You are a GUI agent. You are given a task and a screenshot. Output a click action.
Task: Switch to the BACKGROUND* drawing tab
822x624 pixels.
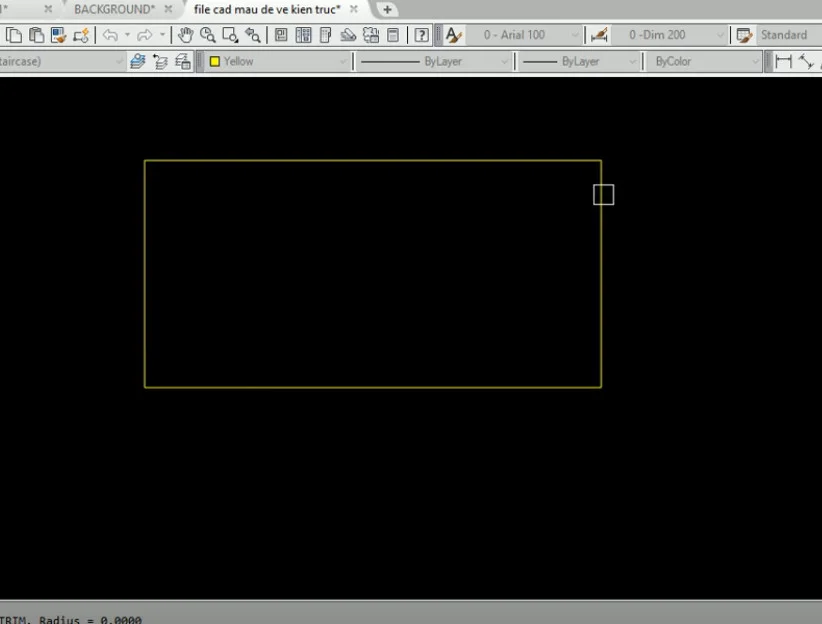(115, 9)
